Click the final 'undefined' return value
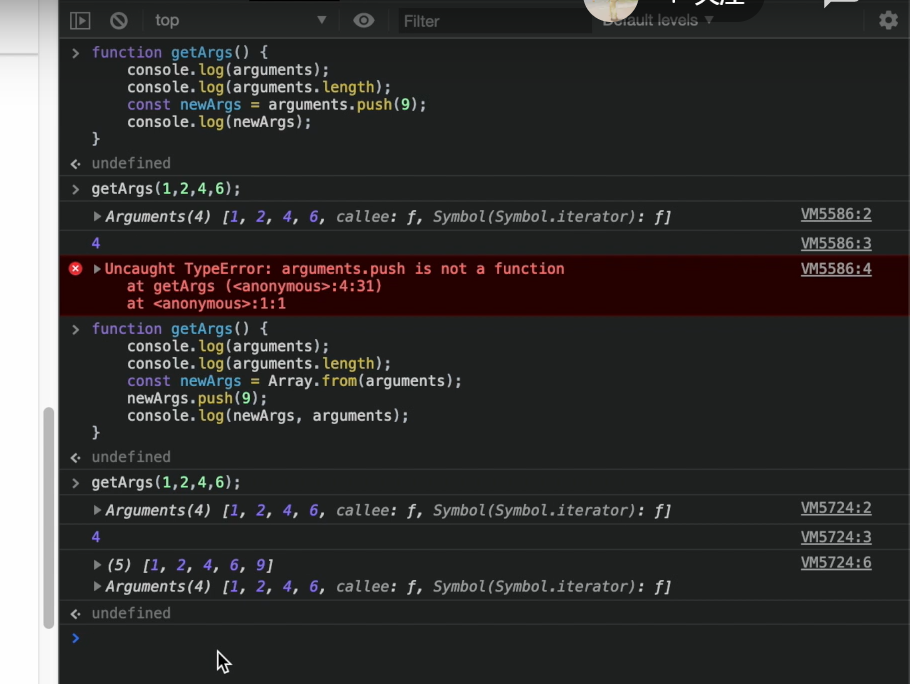This screenshot has height=684, width=910. 131,613
